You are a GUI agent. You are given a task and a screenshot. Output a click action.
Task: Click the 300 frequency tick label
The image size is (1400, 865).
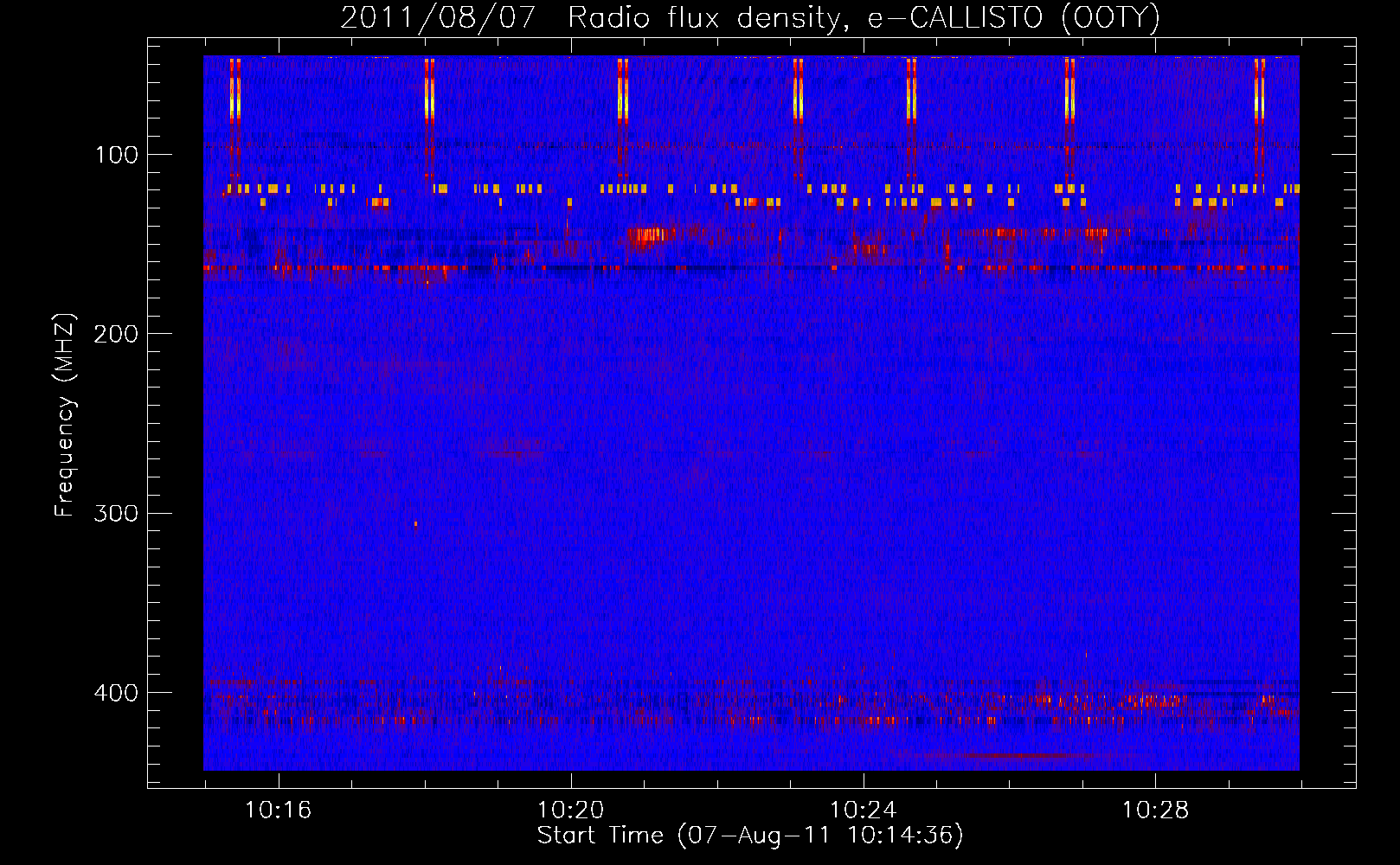click(116, 514)
